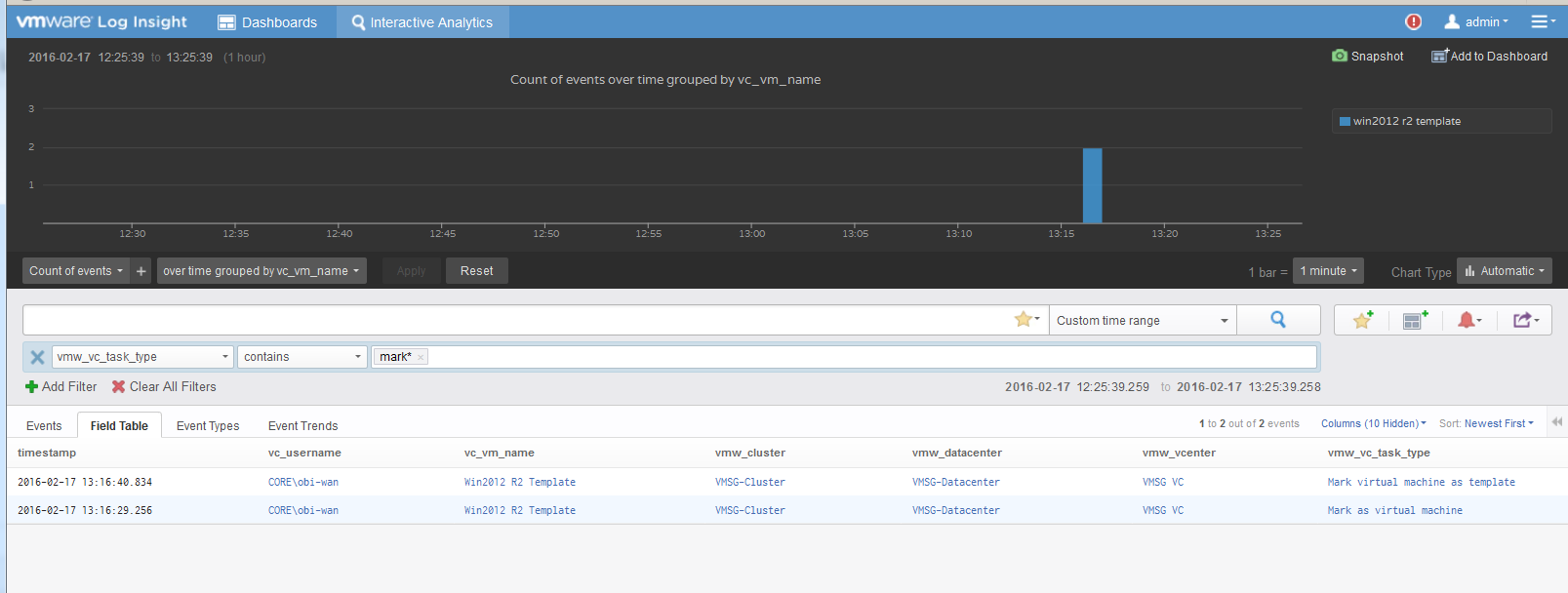Click the Snapshot camera icon
1568x593 pixels.
pos(1340,56)
